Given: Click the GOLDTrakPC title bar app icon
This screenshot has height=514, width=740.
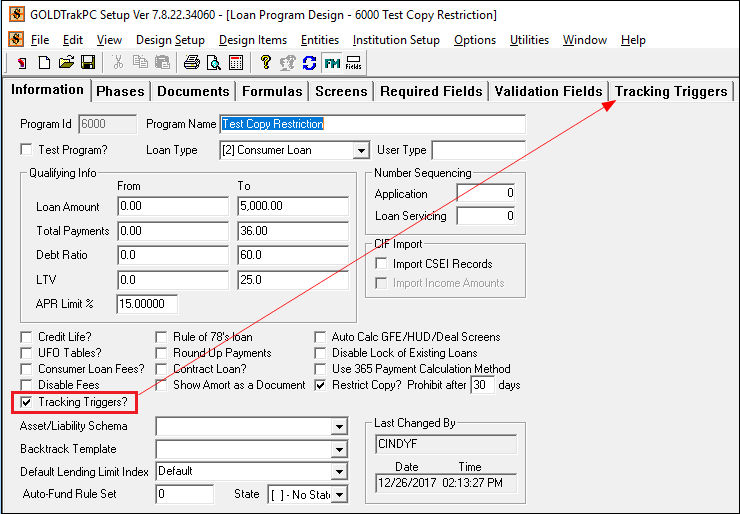Looking at the screenshot, I should tap(17, 15).
